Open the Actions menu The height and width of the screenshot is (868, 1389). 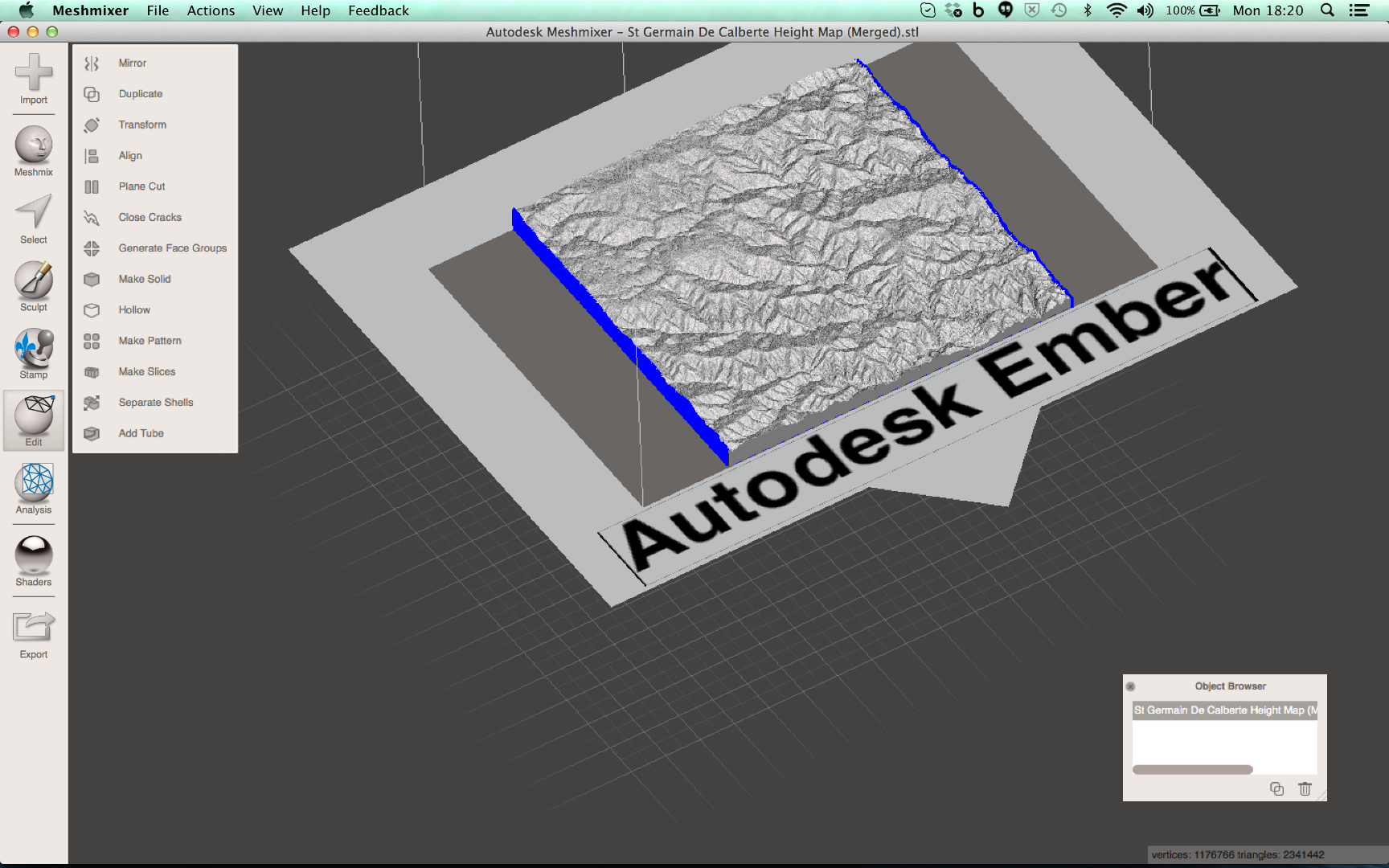click(210, 10)
